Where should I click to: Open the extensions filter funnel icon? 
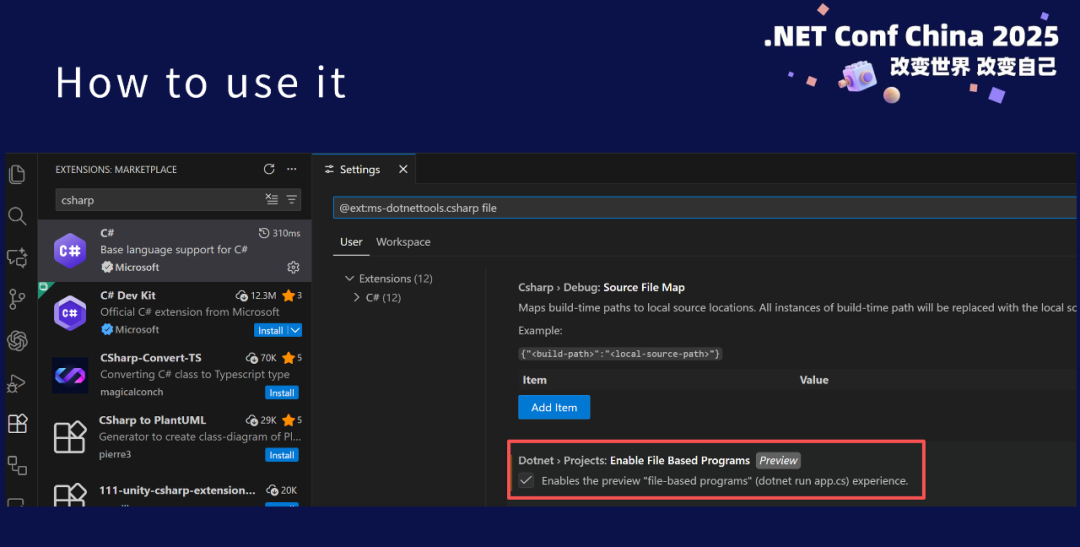point(292,200)
